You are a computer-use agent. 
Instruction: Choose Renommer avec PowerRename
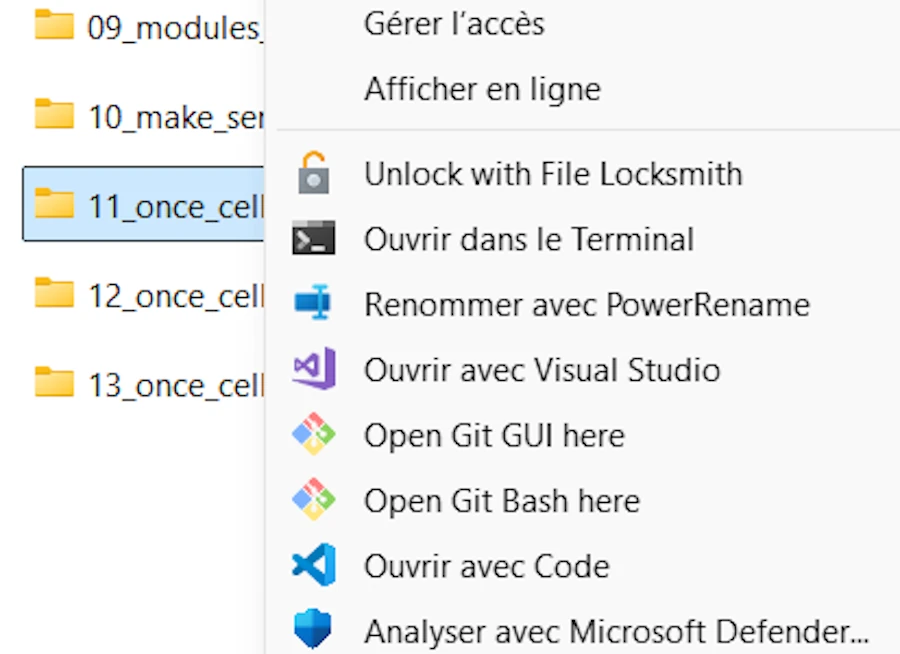point(588,304)
